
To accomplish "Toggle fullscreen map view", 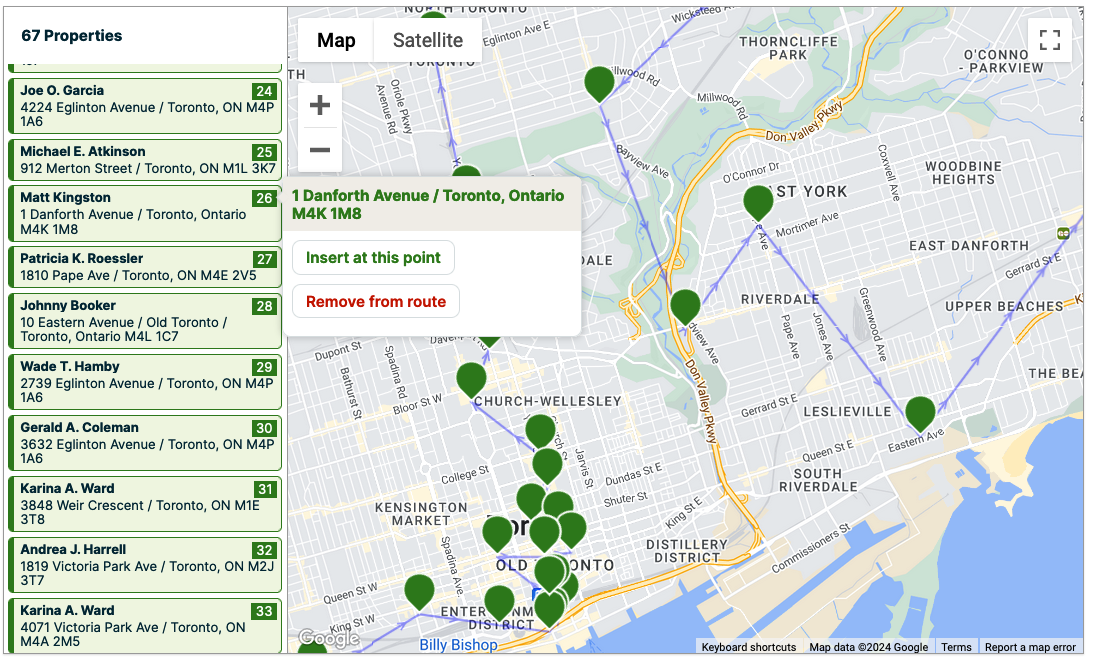I will click(1049, 41).
